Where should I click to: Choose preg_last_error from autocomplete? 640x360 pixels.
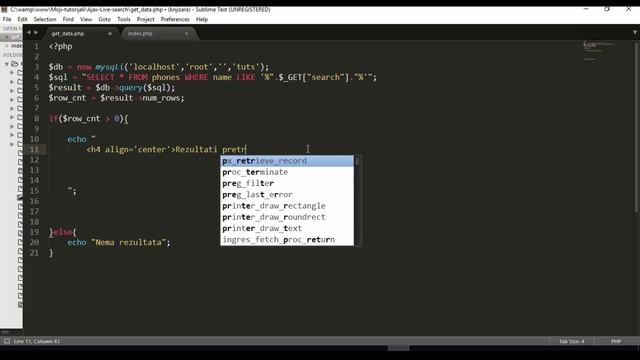(287, 195)
